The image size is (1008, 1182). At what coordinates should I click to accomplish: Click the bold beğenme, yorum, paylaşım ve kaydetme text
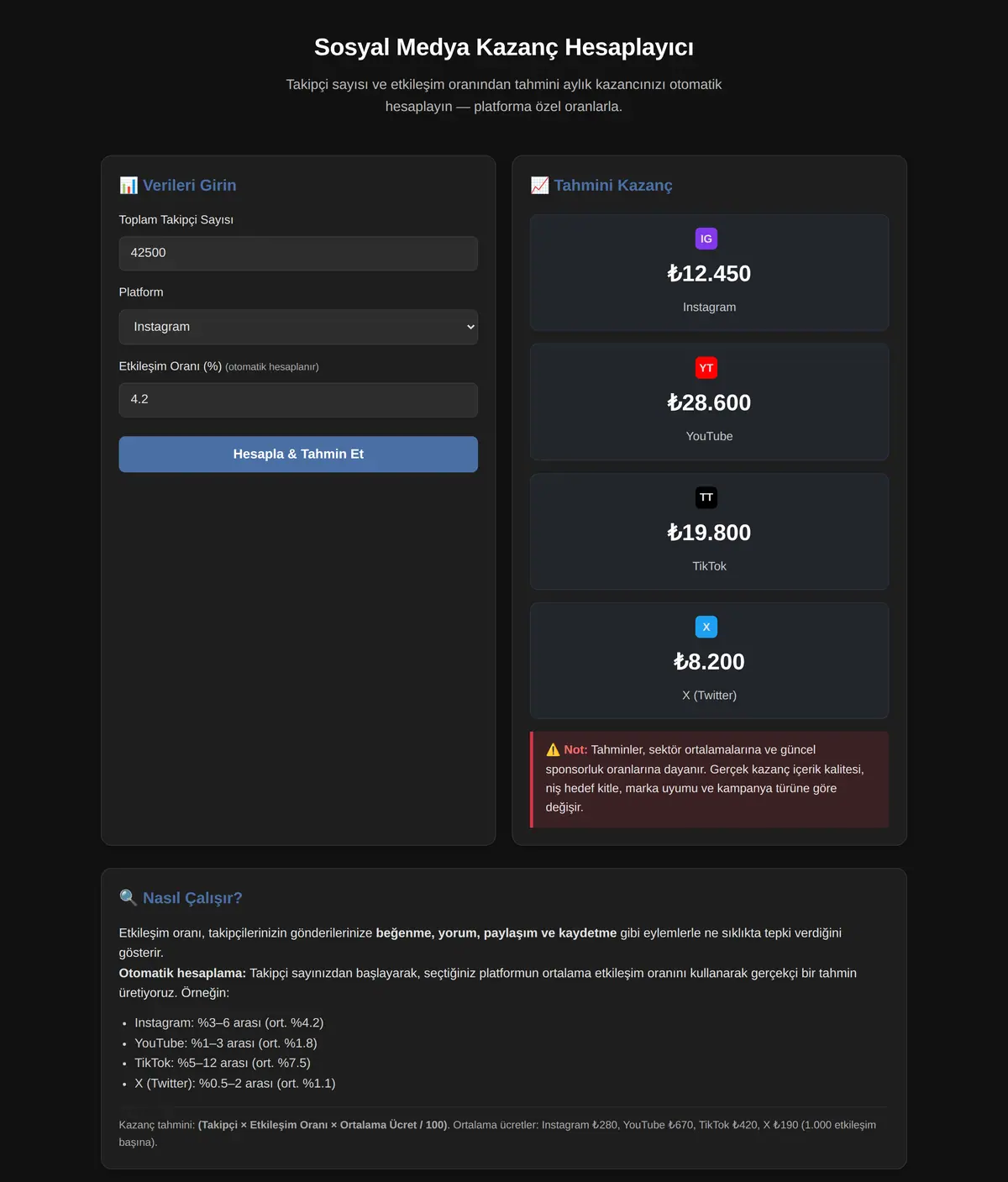point(496,932)
